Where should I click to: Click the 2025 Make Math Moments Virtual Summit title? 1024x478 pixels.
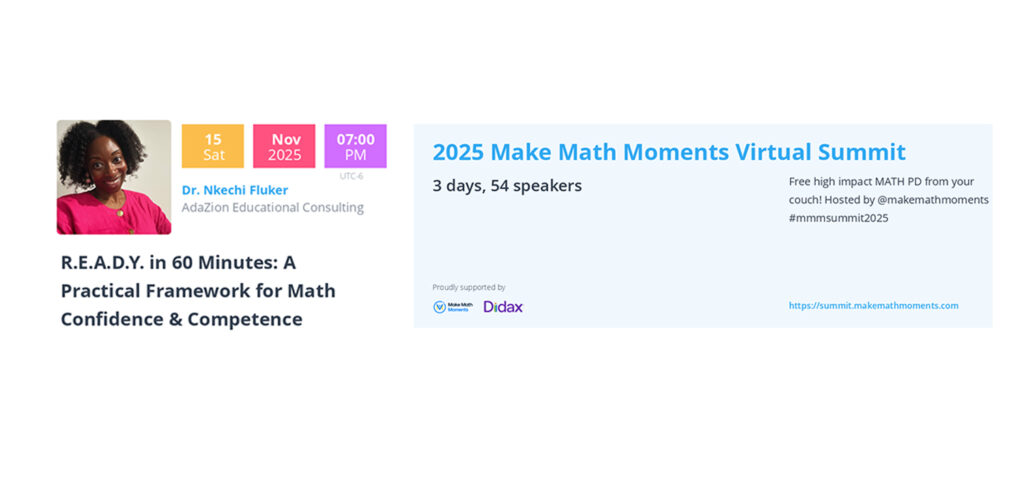tap(669, 152)
